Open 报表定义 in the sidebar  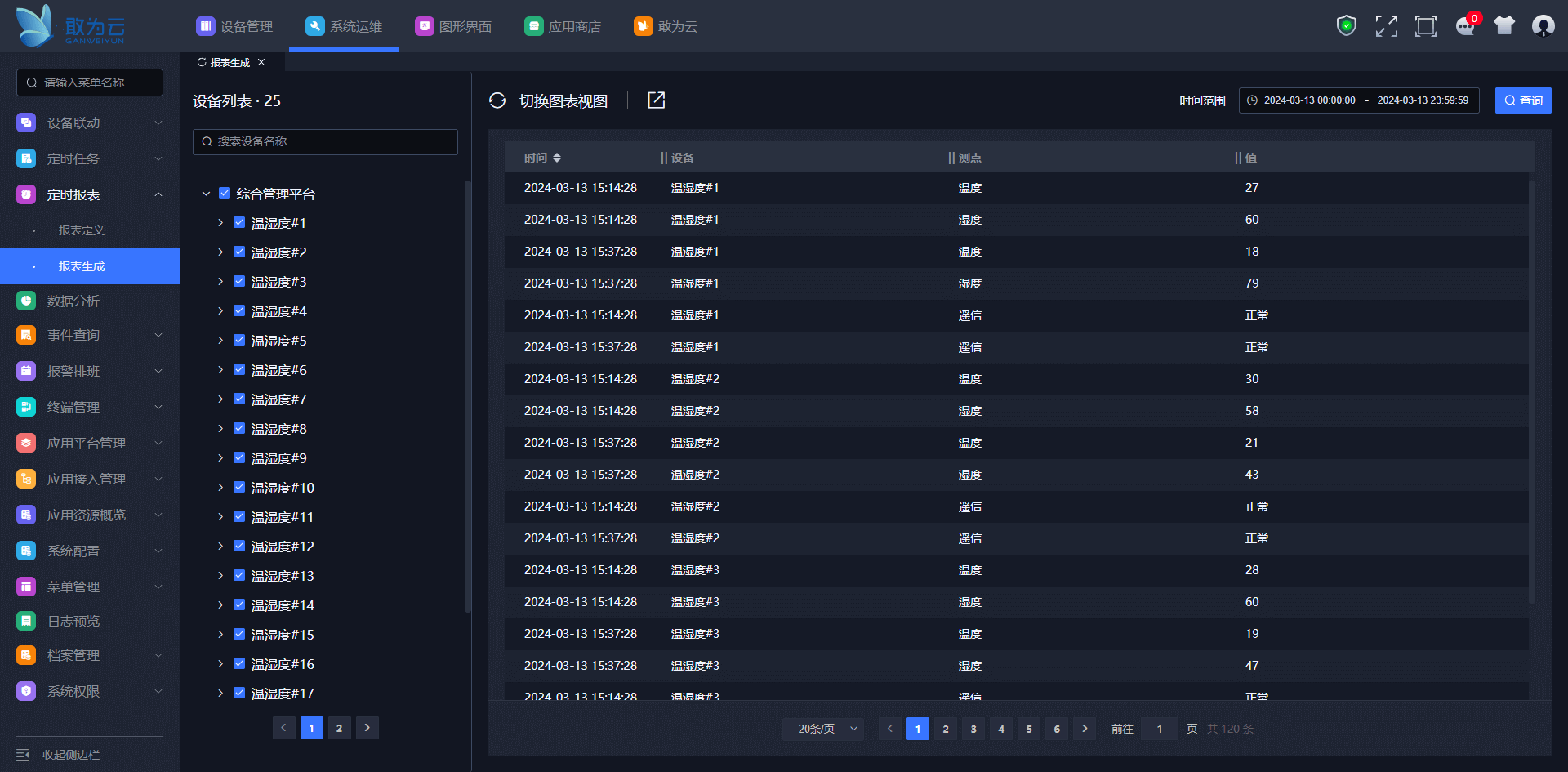click(82, 231)
